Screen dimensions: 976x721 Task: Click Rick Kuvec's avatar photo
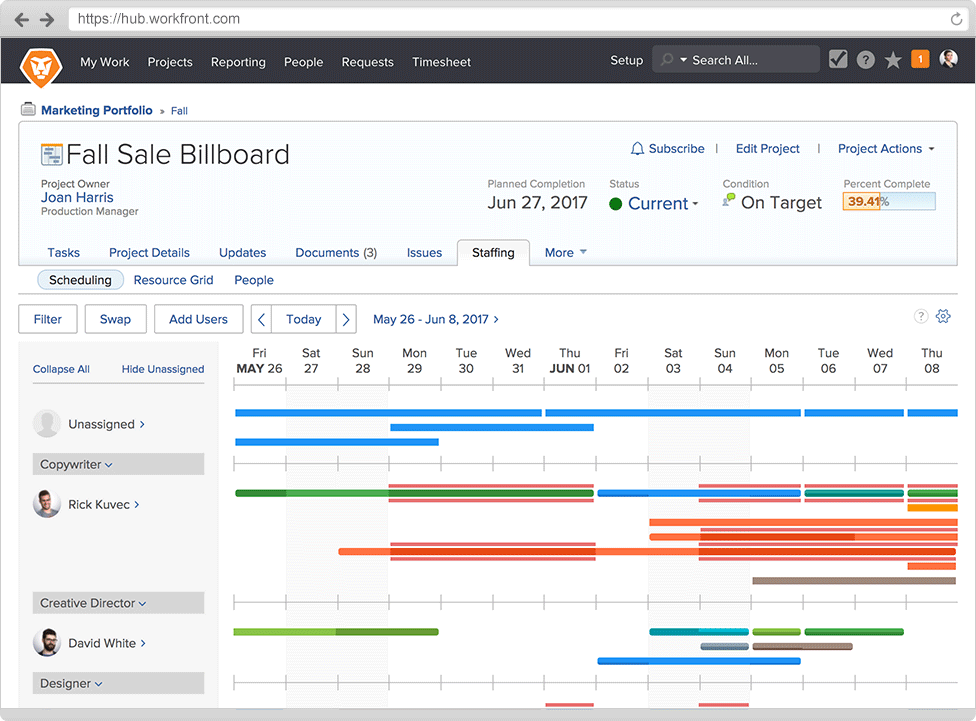point(47,504)
